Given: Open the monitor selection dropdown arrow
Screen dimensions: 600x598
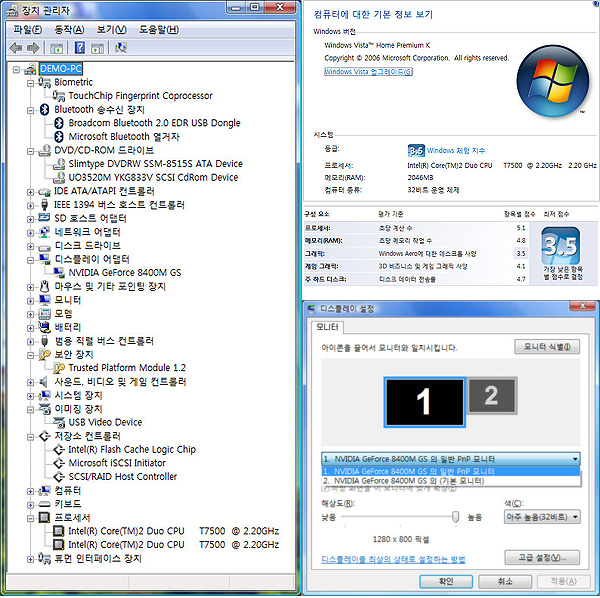Looking at the screenshot, I should click(x=575, y=459).
